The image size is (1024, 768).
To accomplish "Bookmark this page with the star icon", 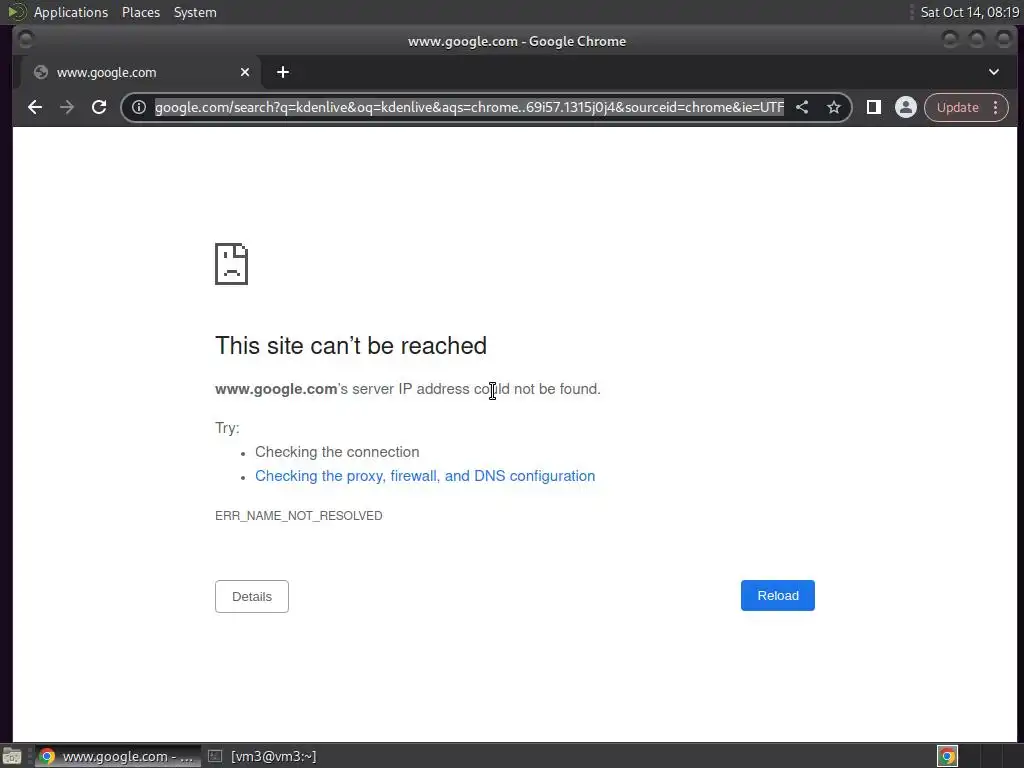I will [x=833, y=107].
